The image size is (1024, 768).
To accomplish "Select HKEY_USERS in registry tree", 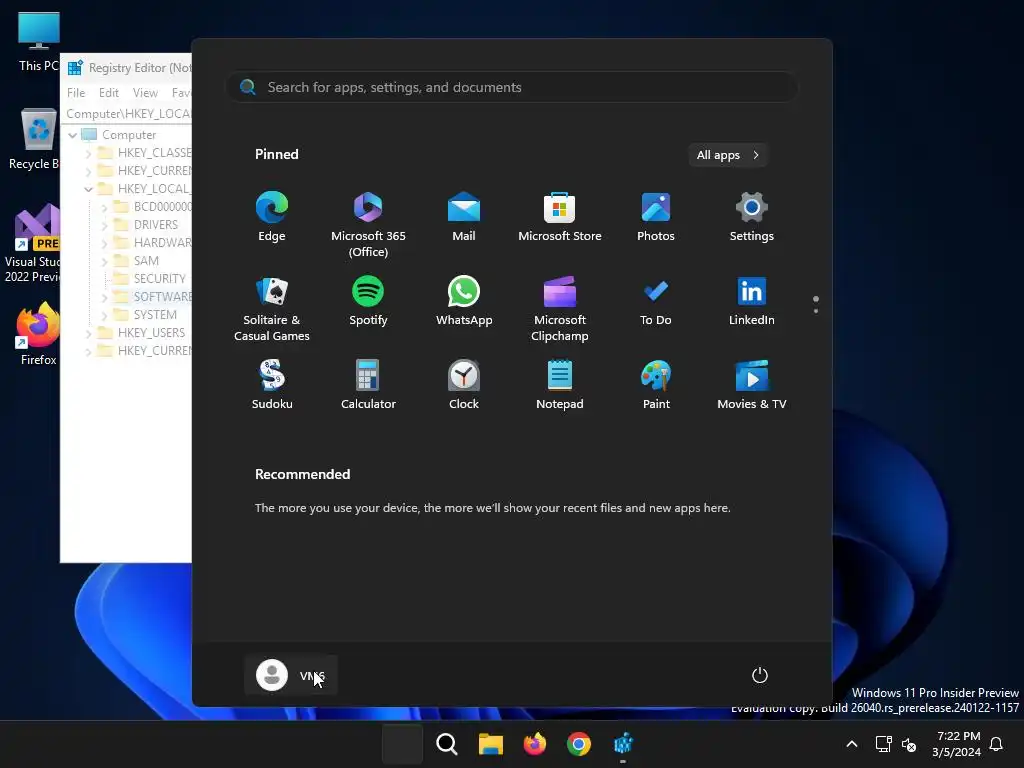I will click(x=151, y=333).
